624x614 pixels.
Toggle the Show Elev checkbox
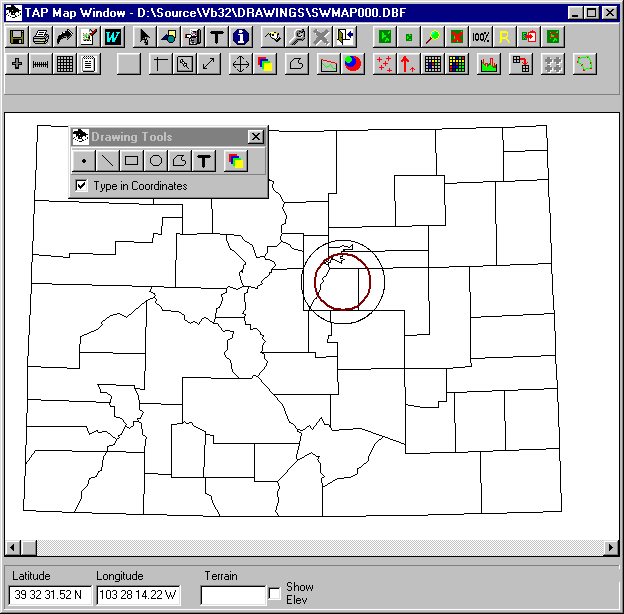(274, 593)
